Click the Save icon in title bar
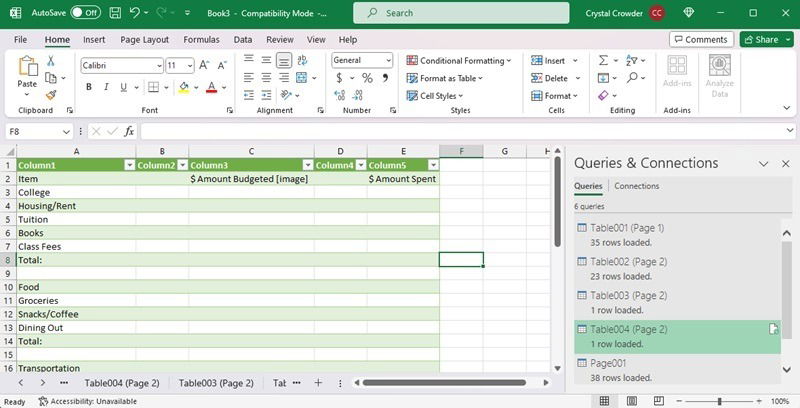The image size is (800, 408). tap(116, 13)
